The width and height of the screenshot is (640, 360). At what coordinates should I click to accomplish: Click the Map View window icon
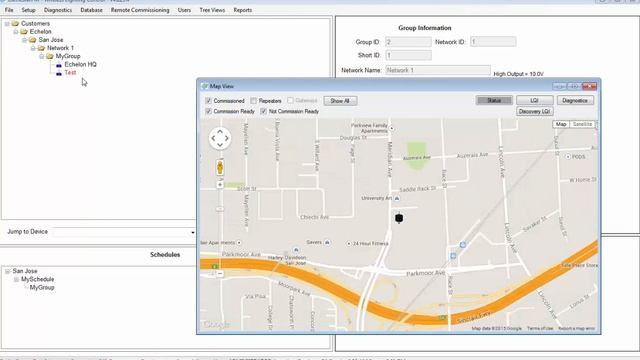[x=205, y=86]
